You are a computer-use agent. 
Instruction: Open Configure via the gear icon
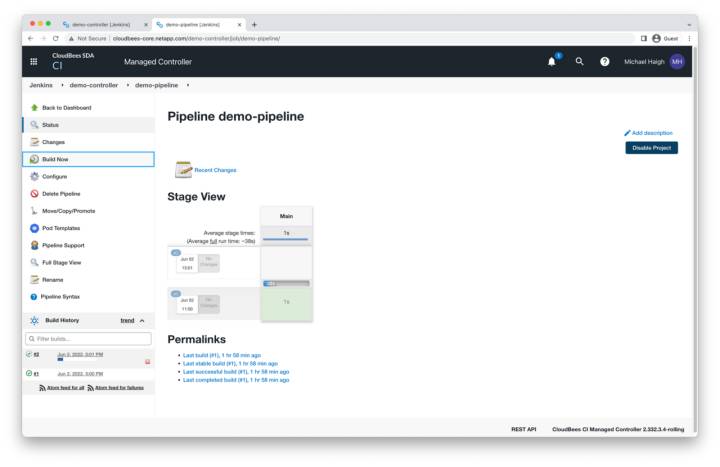click(x=34, y=176)
